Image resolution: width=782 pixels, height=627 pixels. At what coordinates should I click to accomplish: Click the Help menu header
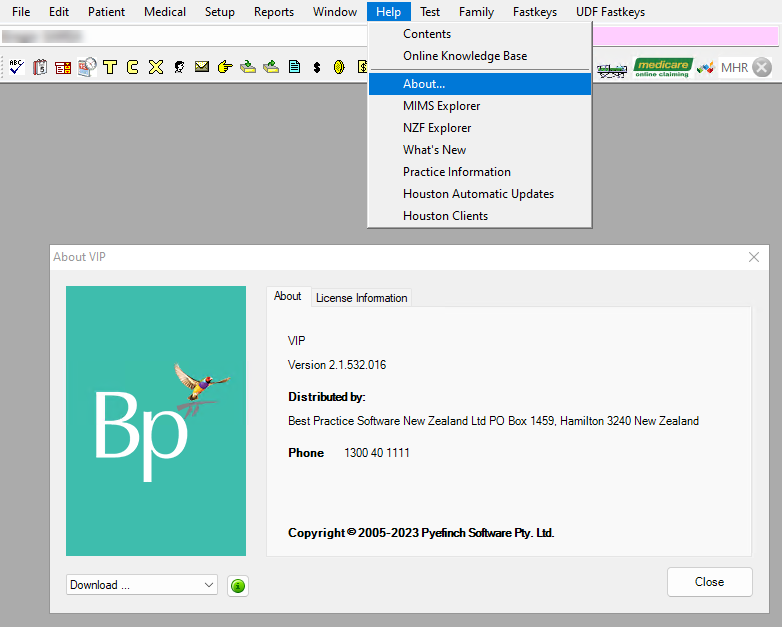pyautogui.click(x=389, y=11)
